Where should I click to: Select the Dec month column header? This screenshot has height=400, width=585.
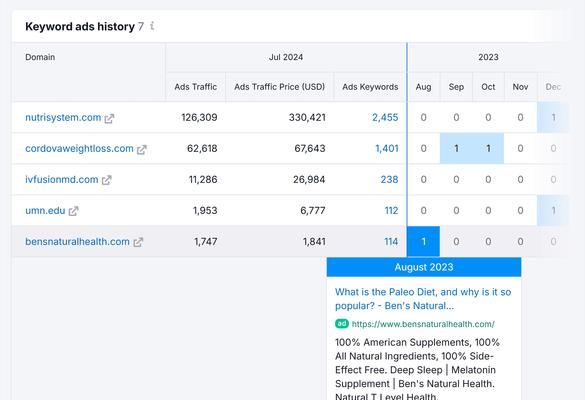(553, 87)
